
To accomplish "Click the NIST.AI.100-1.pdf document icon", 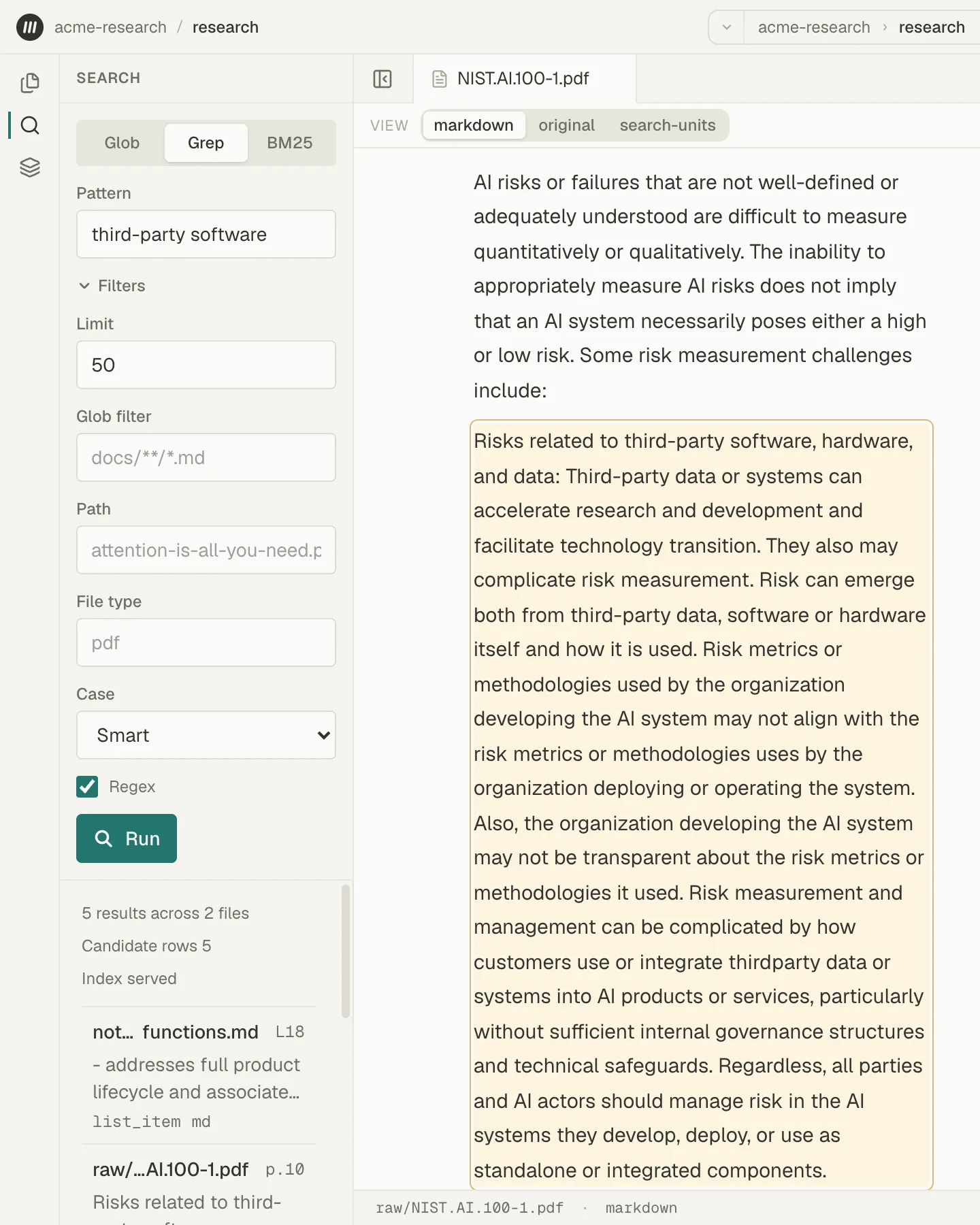I will coord(440,79).
